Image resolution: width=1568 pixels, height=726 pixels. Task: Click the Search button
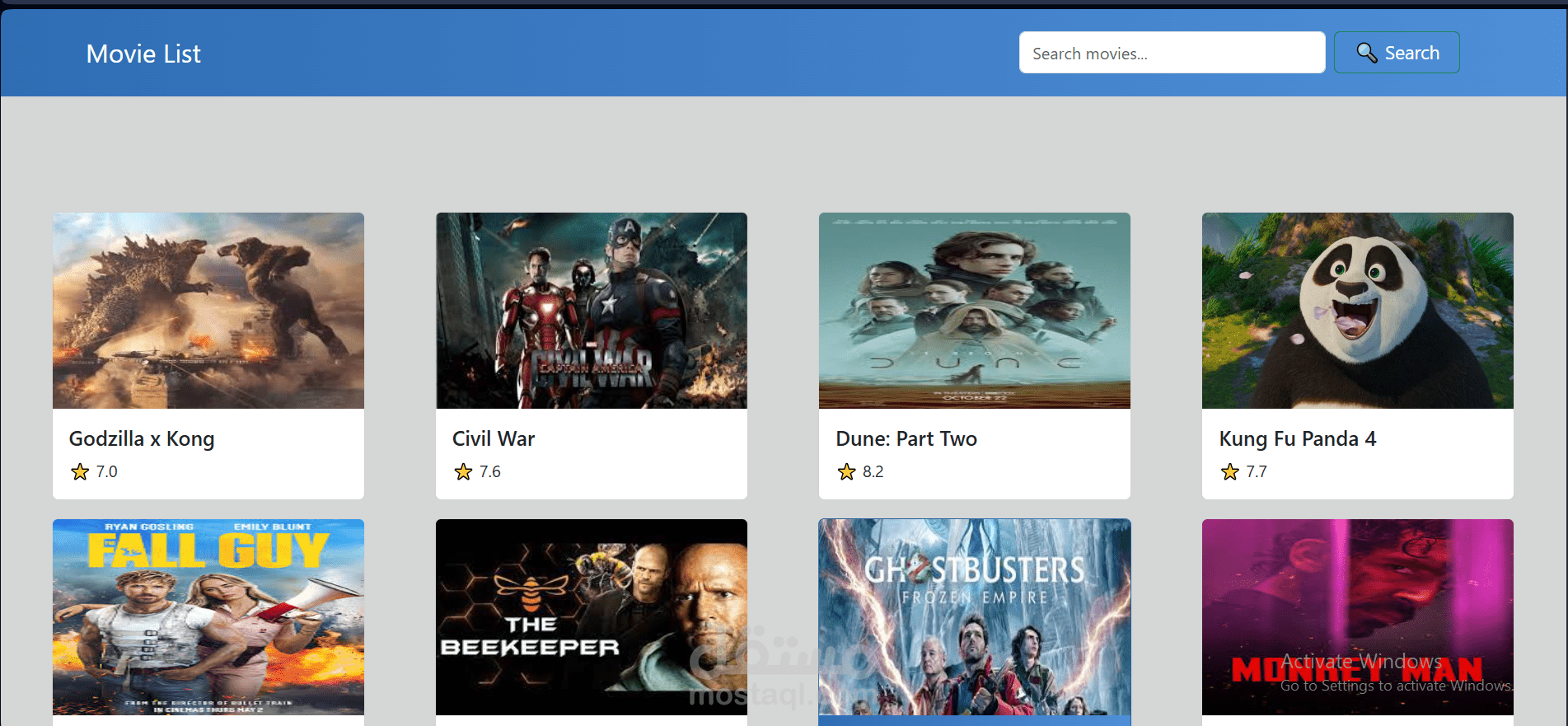click(x=1397, y=53)
